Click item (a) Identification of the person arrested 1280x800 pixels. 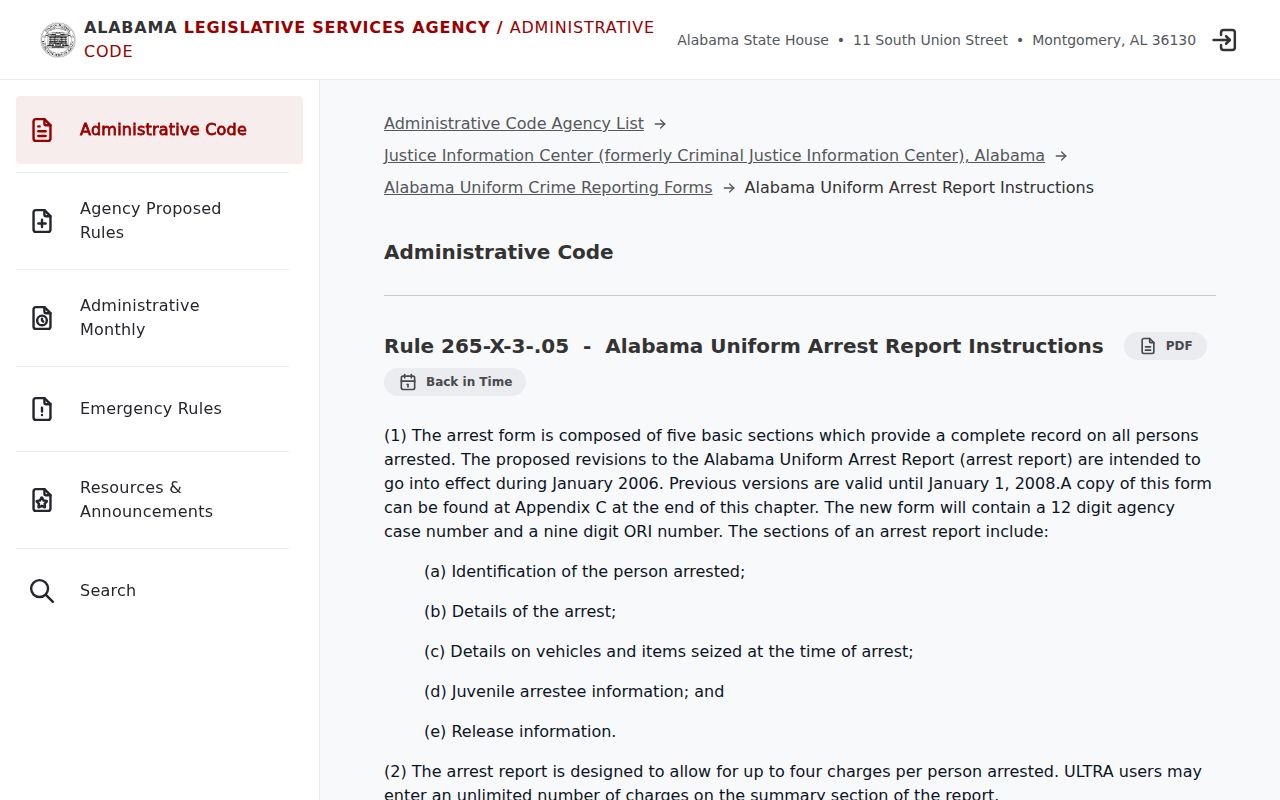[585, 572]
